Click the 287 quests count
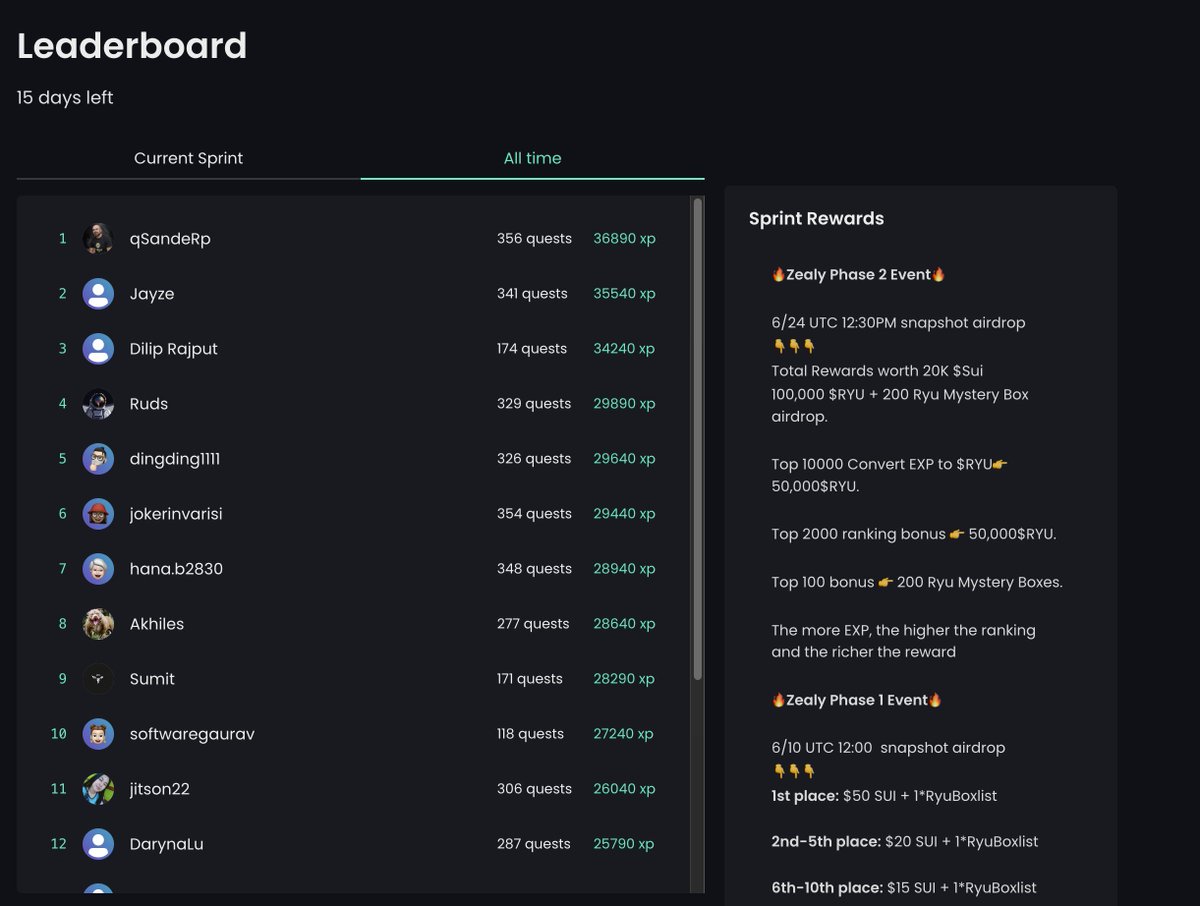The image size is (1200, 906). click(x=533, y=844)
